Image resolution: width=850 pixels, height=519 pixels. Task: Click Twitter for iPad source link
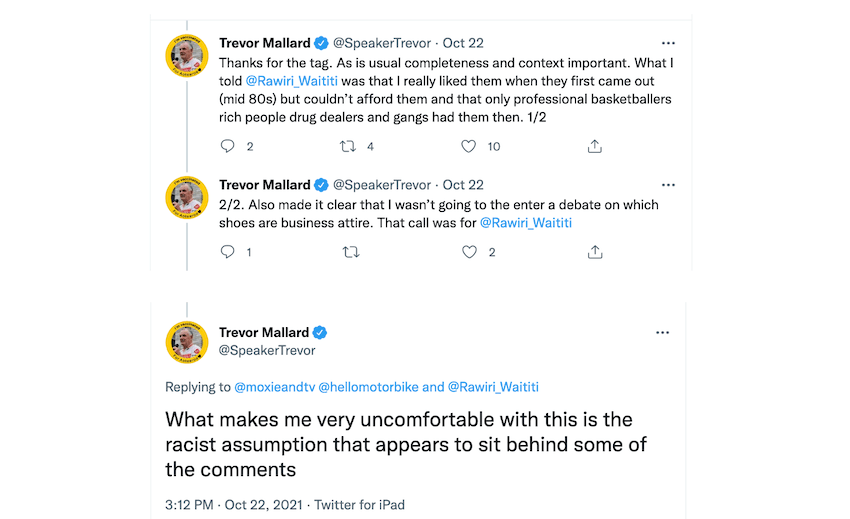click(x=359, y=505)
